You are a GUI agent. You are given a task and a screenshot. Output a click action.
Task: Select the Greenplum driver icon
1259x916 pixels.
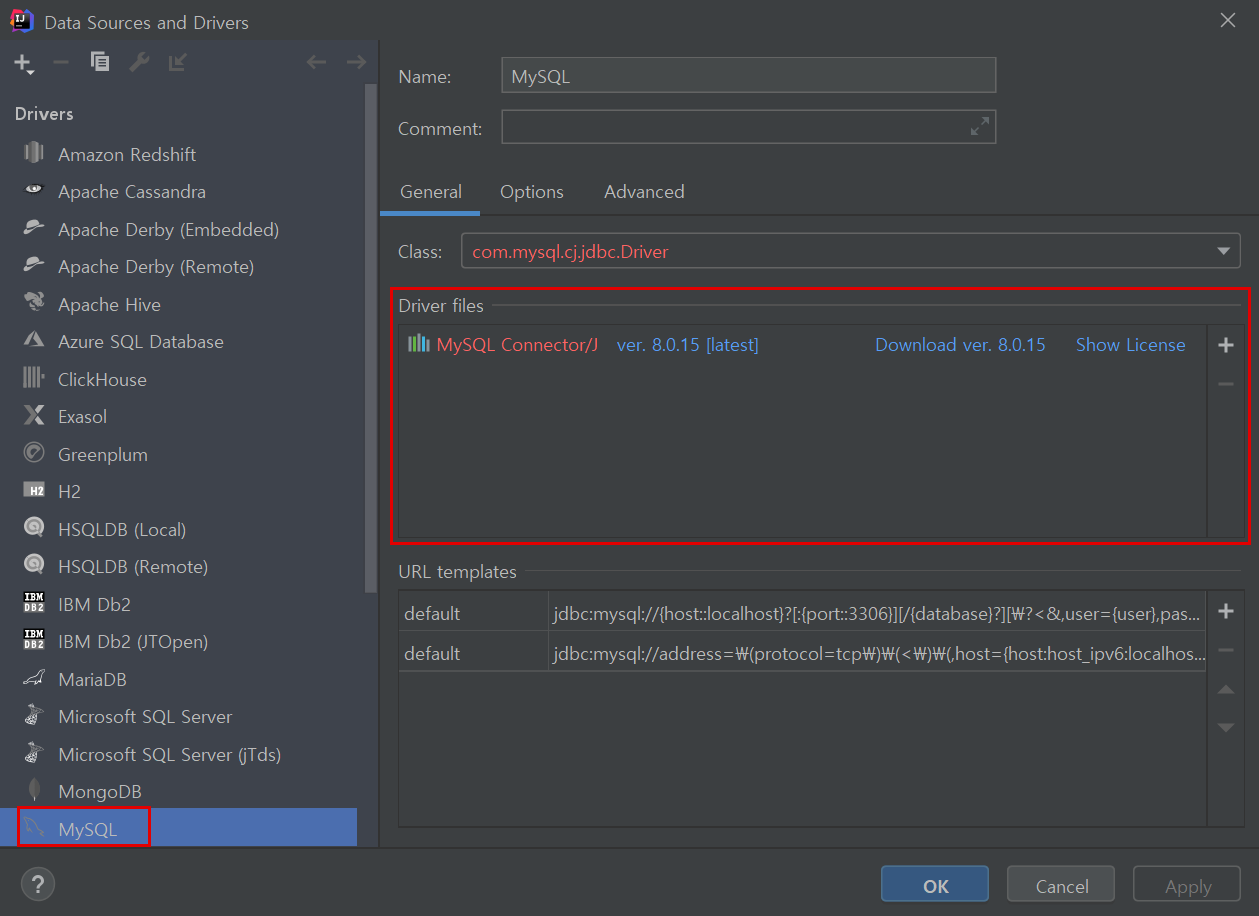tap(34, 453)
